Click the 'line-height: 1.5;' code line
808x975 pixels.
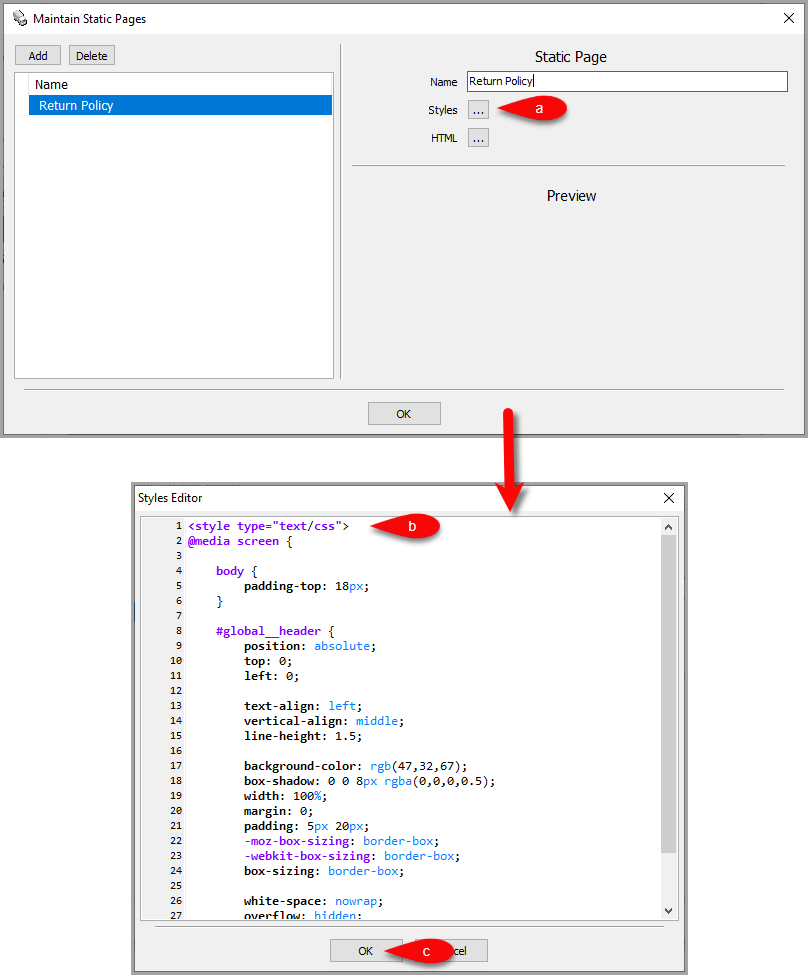[x=303, y=736]
